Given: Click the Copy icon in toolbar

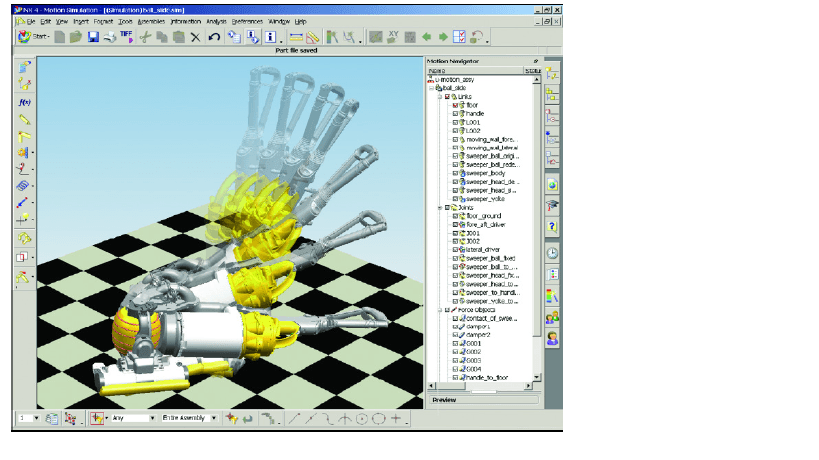Looking at the screenshot, I should click(162, 37).
